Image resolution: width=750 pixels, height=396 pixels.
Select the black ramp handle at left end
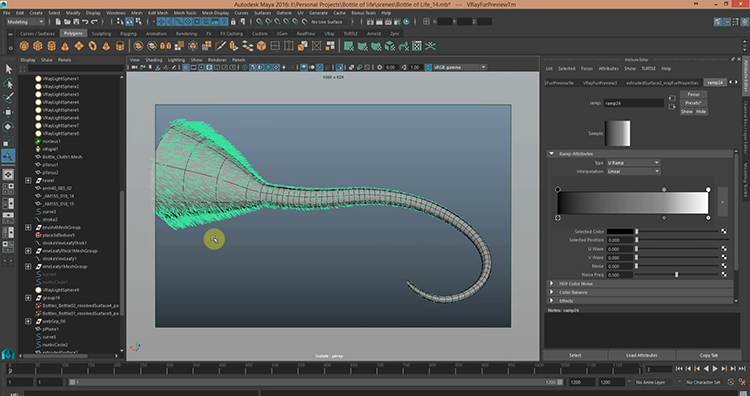tap(558, 189)
